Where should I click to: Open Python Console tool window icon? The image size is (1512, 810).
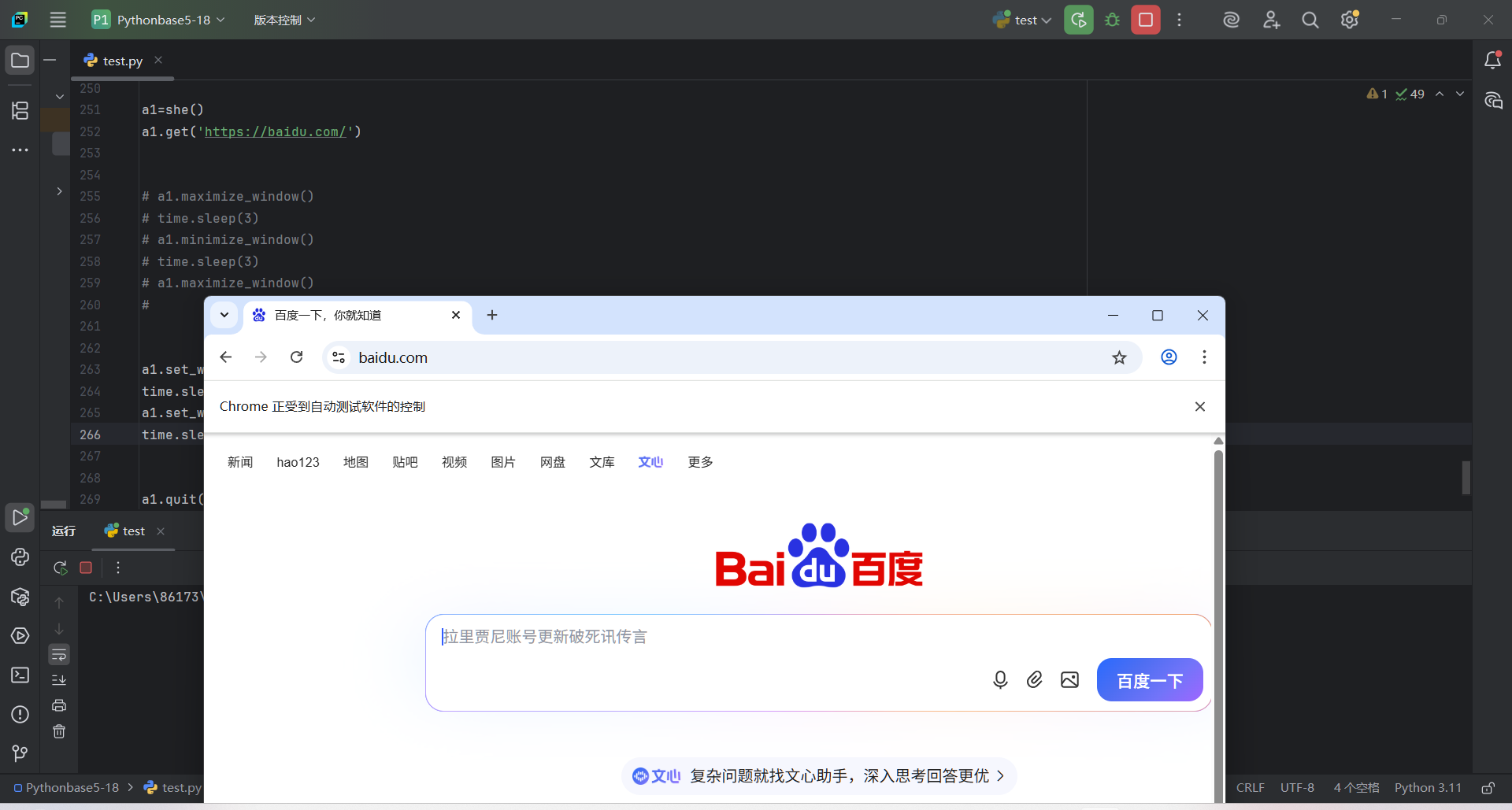point(20,557)
